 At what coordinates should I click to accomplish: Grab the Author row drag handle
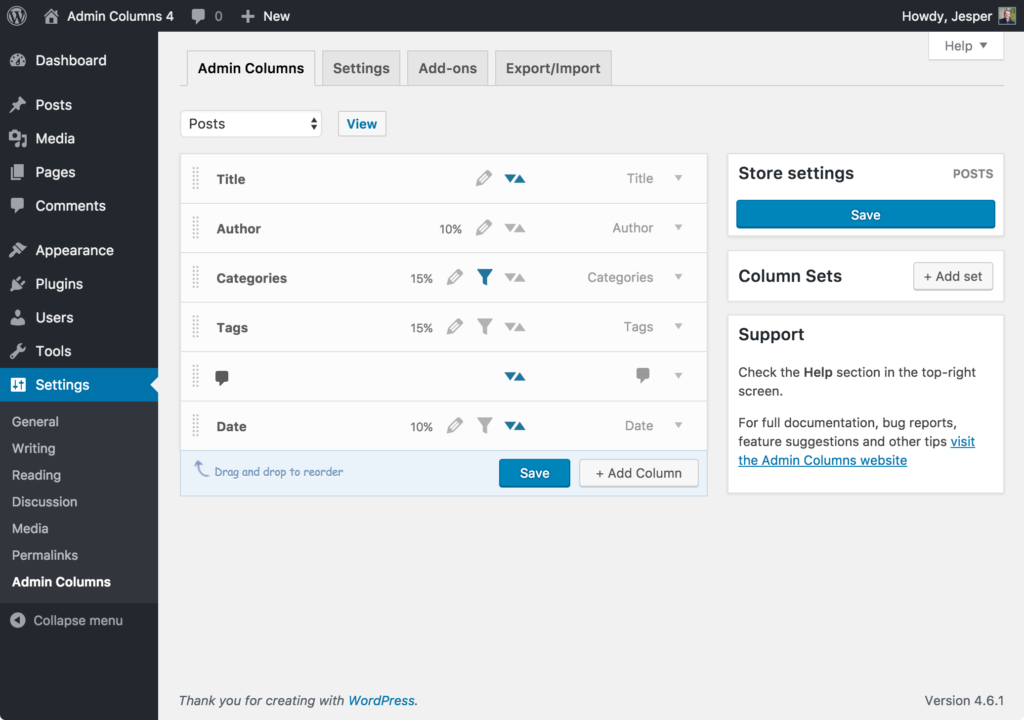click(196, 228)
